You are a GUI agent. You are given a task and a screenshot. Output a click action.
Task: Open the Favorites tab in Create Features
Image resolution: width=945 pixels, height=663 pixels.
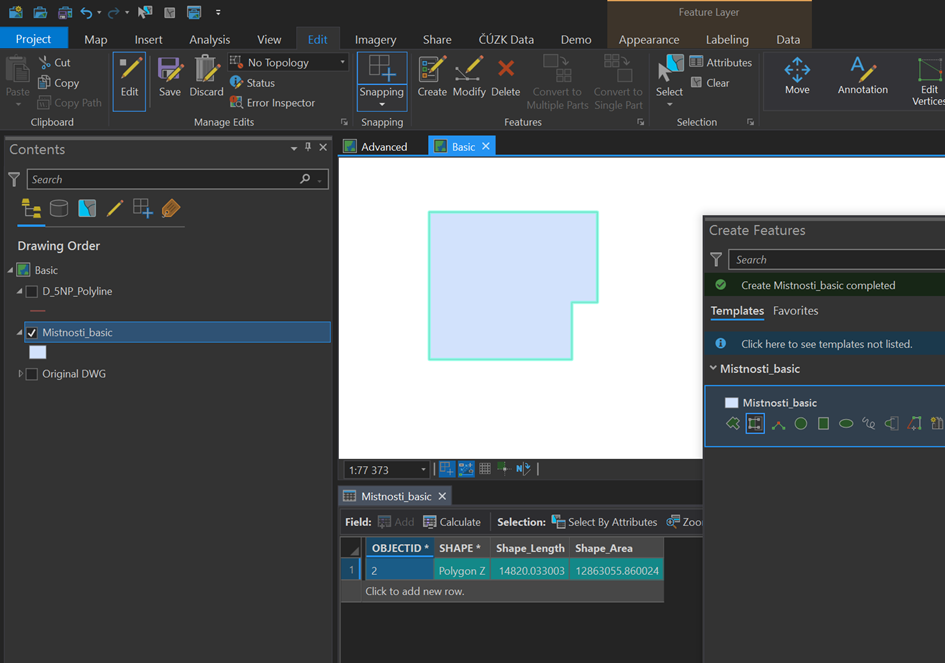point(795,311)
